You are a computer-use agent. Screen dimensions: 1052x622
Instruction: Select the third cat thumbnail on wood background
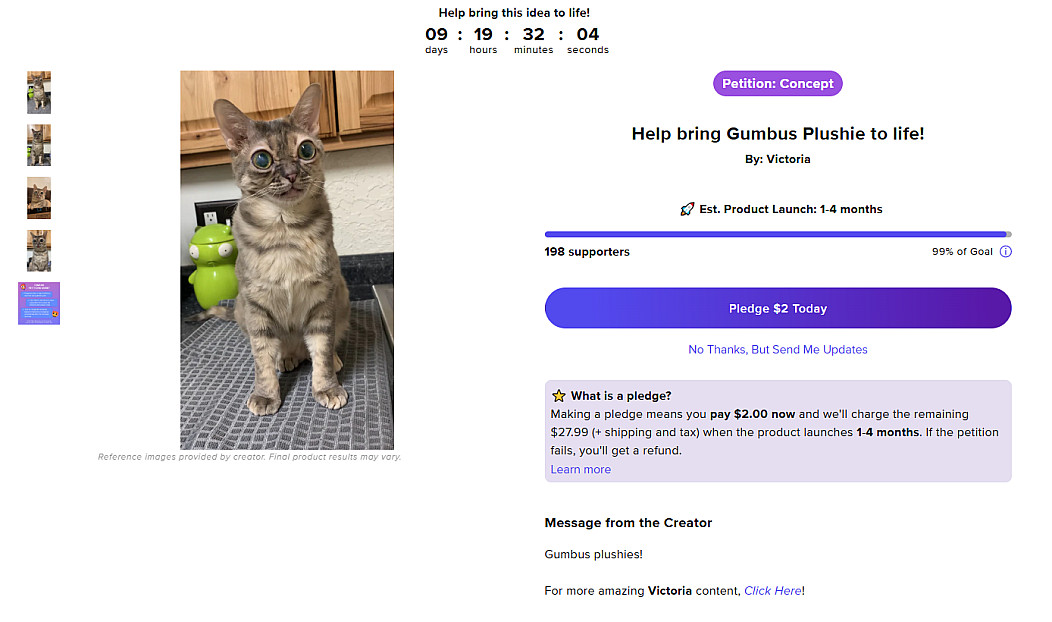pos(39,198)
